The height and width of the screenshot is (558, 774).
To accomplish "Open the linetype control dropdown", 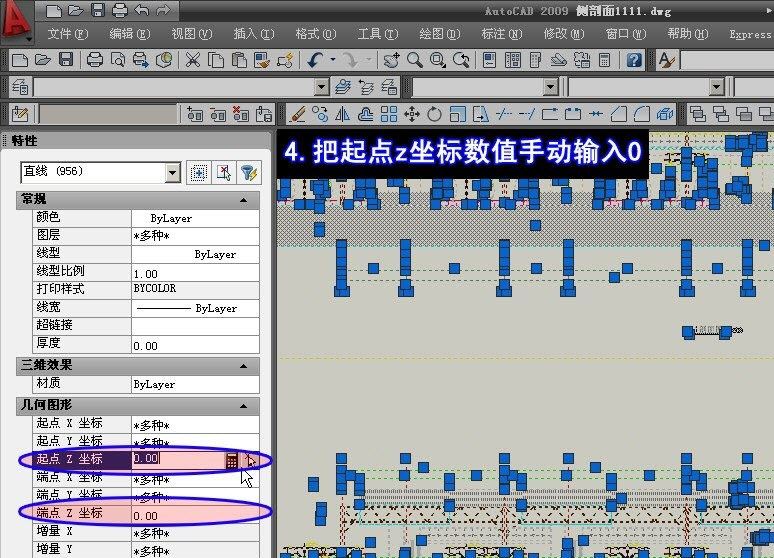I will click(716, 87).
